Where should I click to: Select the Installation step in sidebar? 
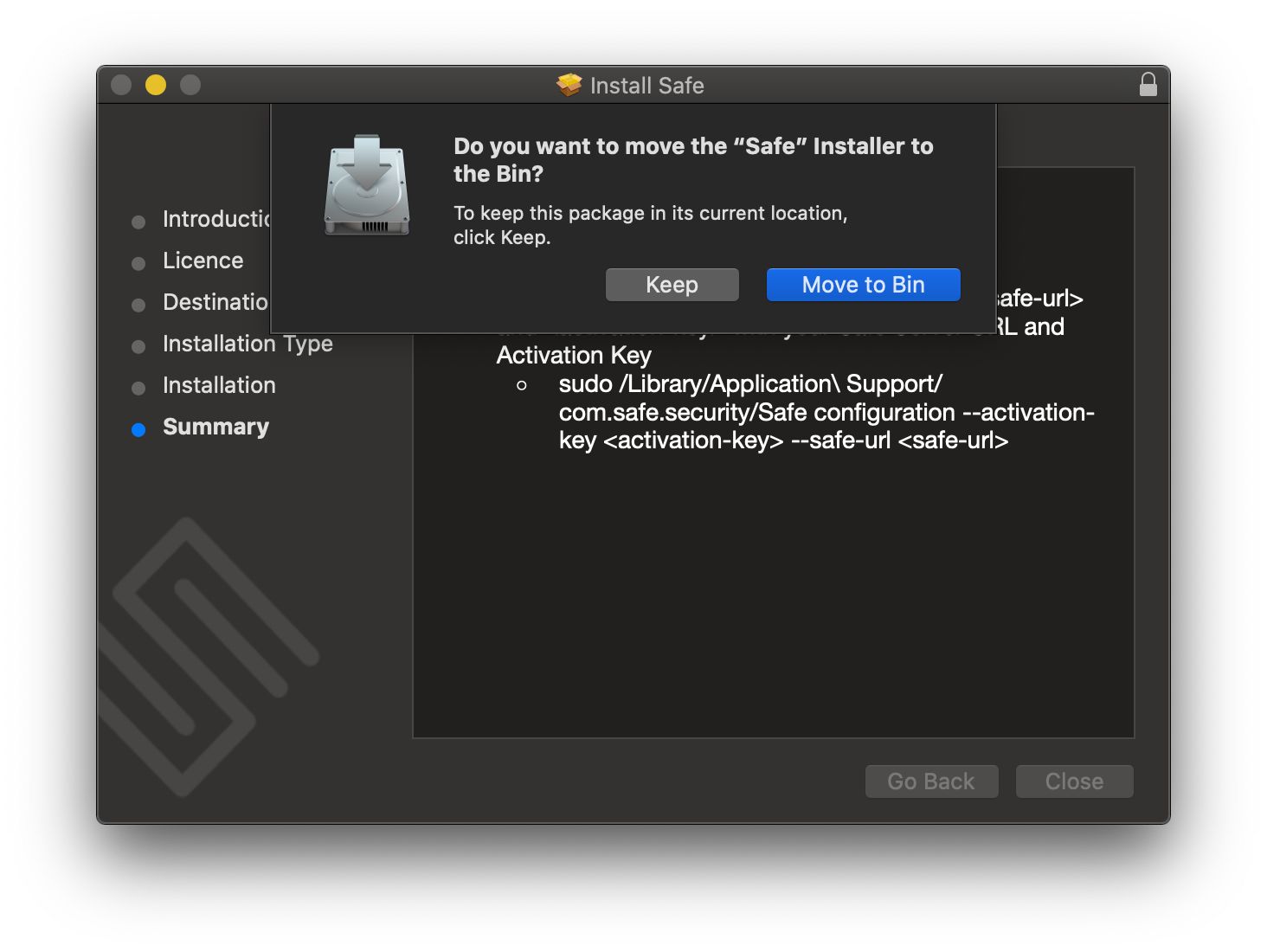pos(219,385)
